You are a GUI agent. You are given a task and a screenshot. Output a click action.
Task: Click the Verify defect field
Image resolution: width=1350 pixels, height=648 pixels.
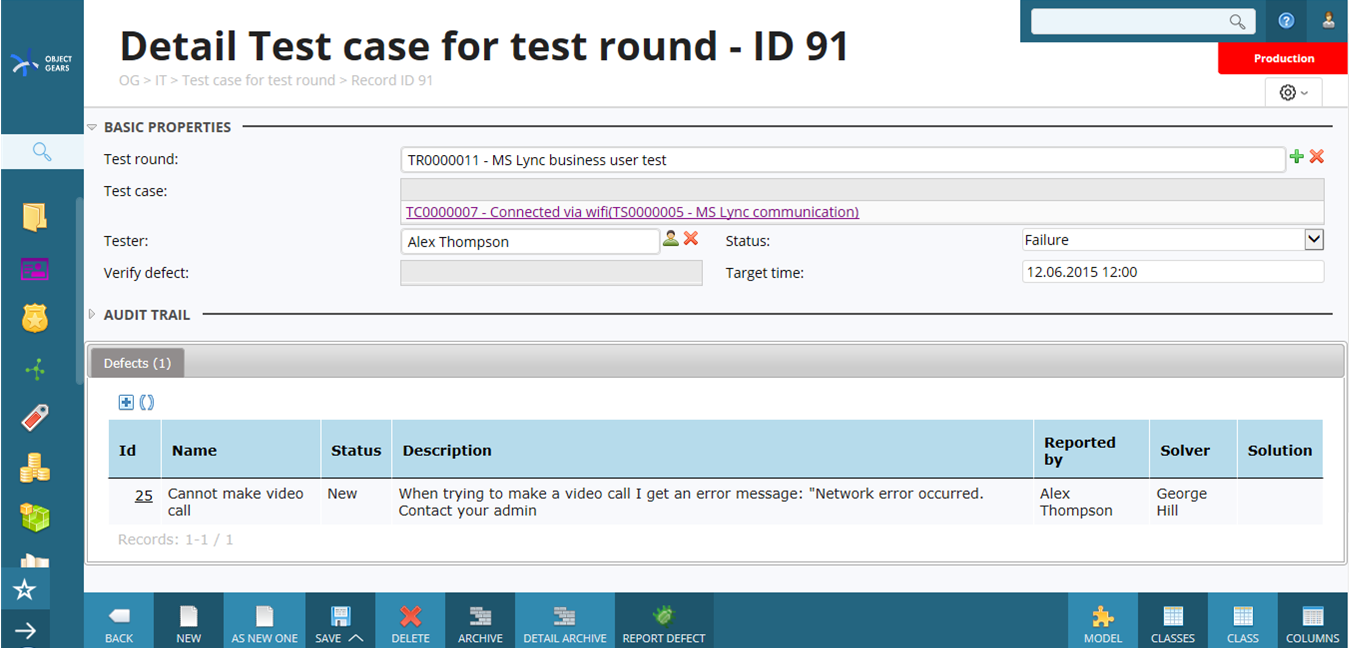551,272
